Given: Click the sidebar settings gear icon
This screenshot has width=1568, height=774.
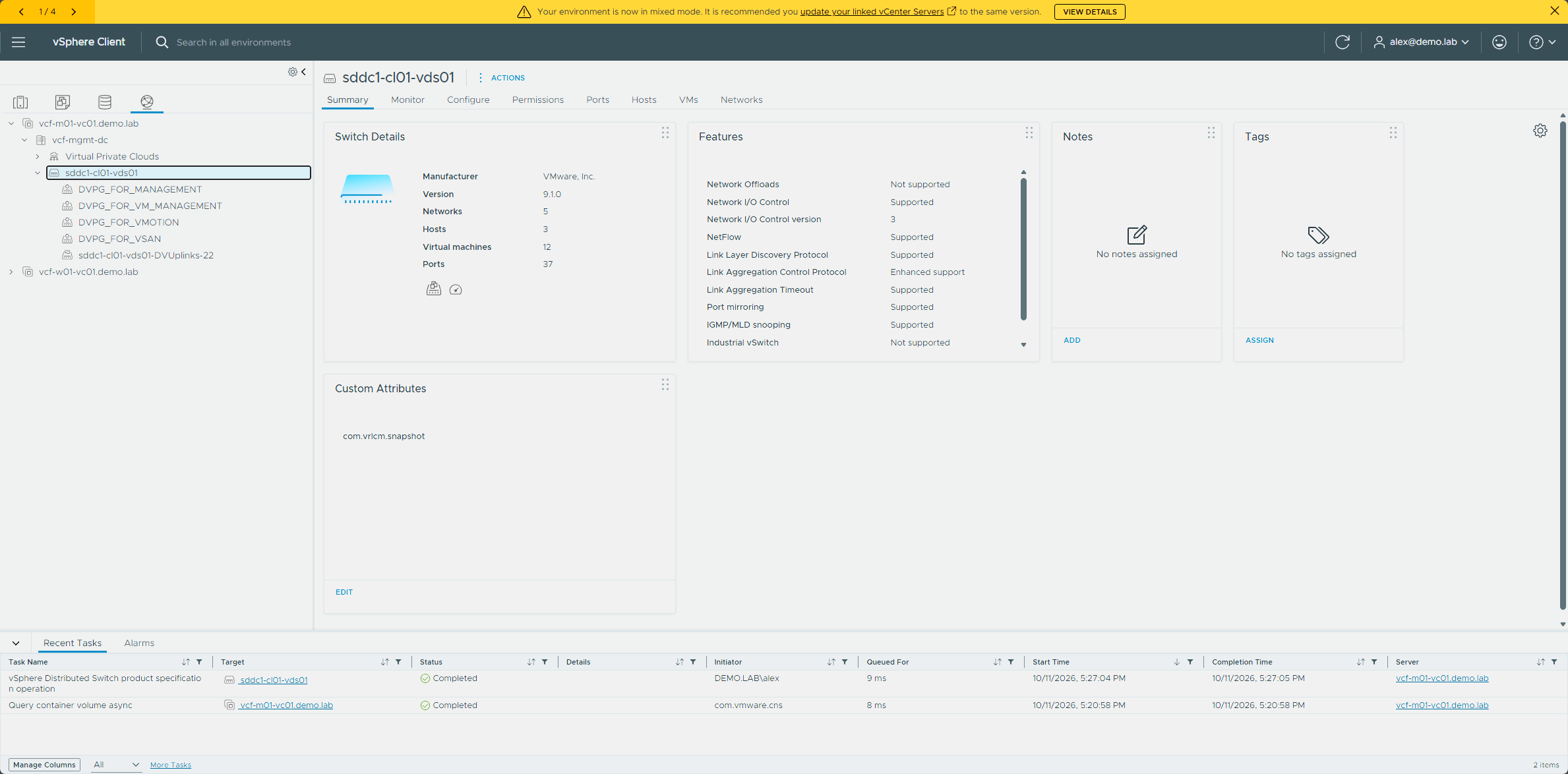Looking at the screenshot, I should (292, 72).
